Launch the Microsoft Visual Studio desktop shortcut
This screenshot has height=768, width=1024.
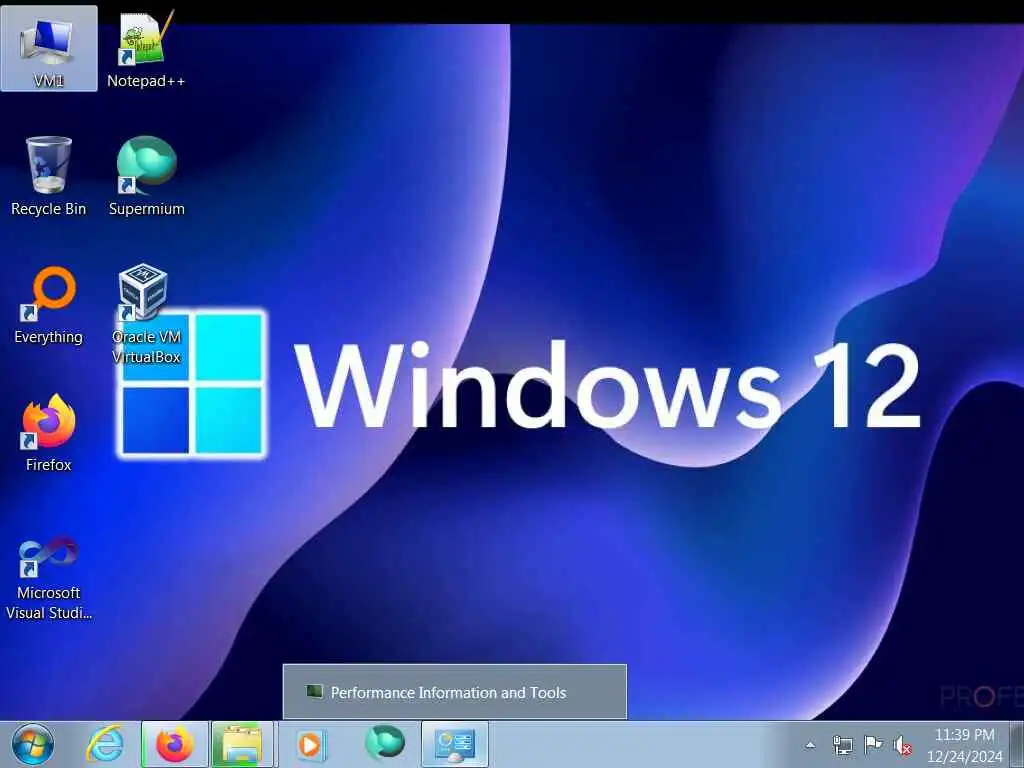click(49, 579)
